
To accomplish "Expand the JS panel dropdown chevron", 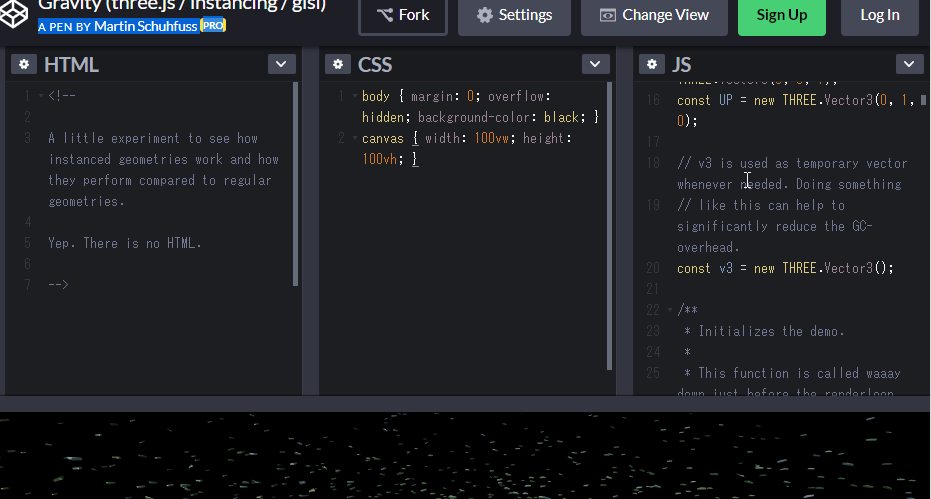I will click(910, 64).
